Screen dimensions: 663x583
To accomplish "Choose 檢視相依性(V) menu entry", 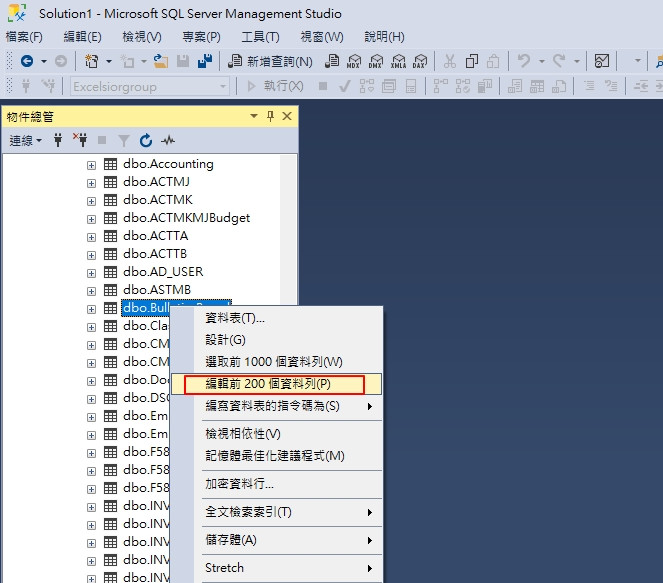I will click(x=277, y=434).
